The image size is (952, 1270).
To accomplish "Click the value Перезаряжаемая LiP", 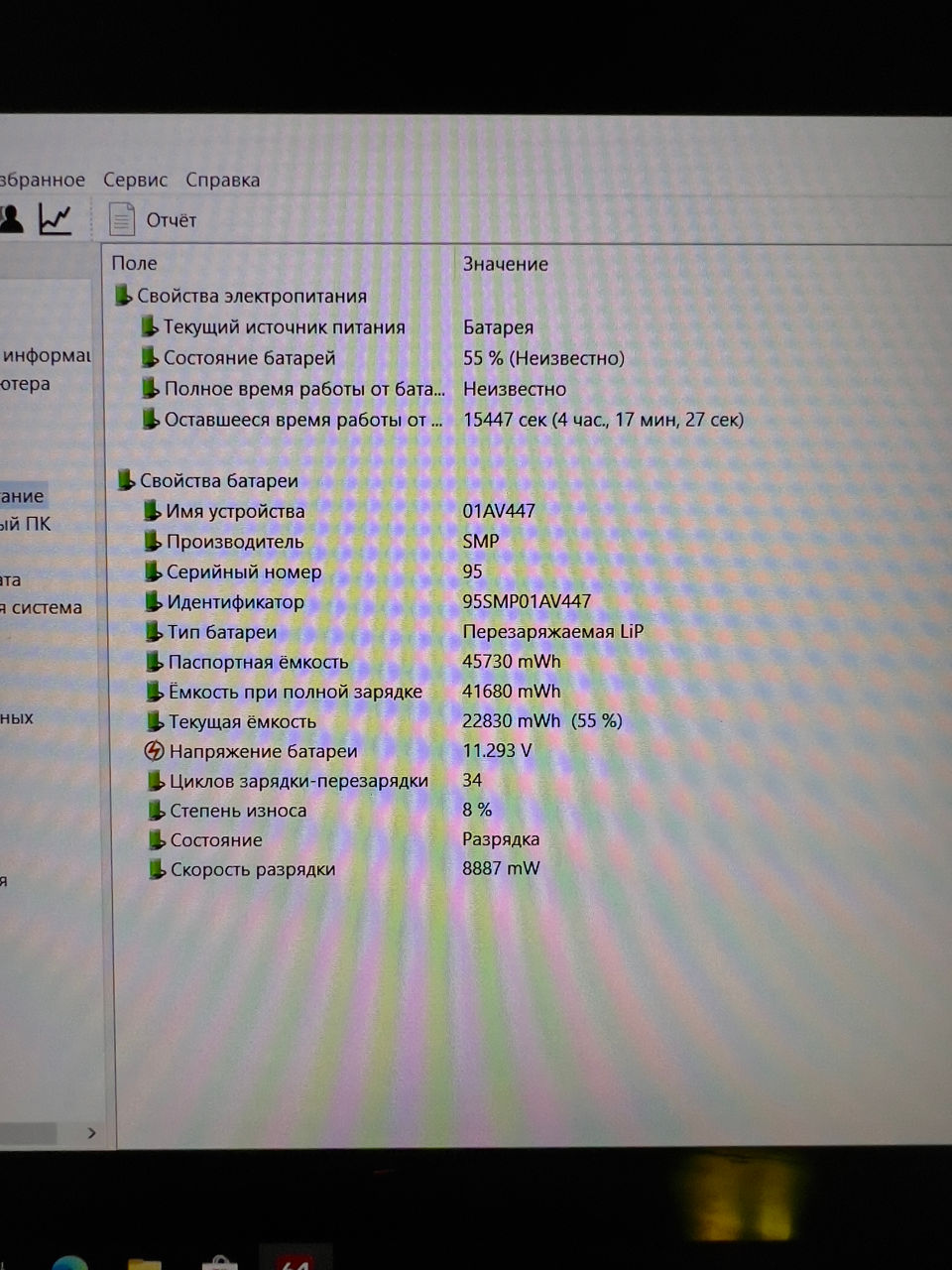I will coord(553,631).
